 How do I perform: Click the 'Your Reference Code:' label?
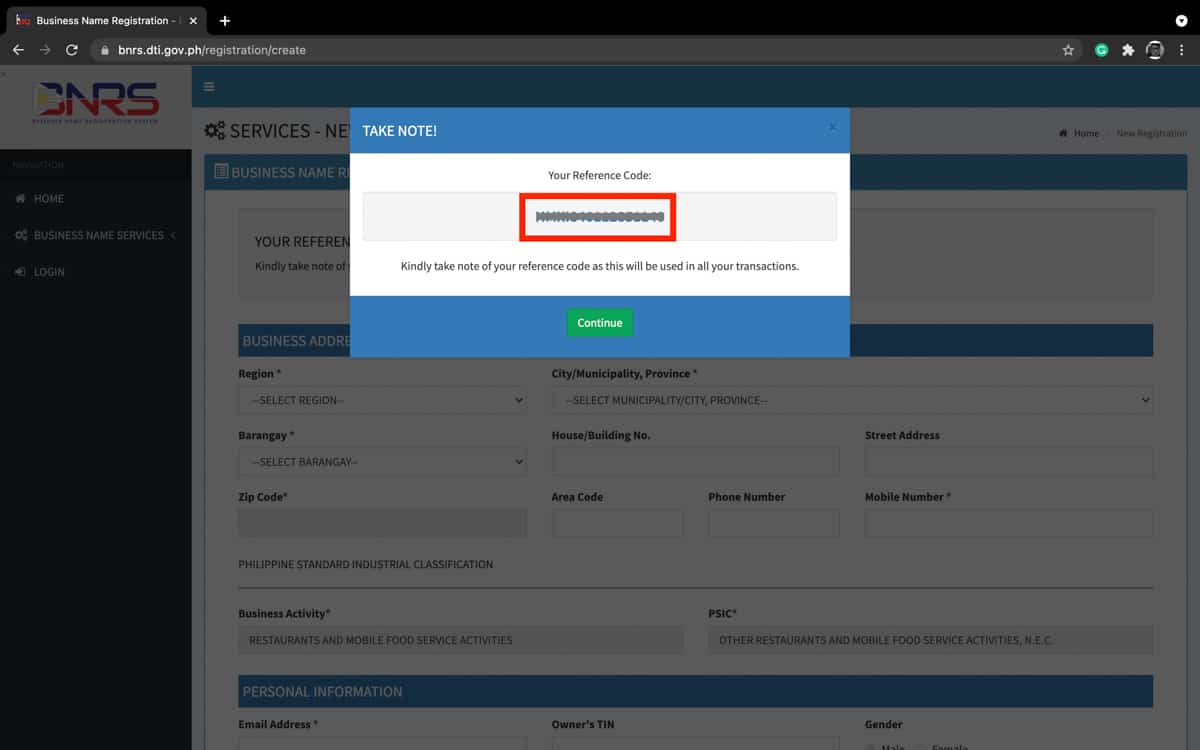(x=600, y=175)
